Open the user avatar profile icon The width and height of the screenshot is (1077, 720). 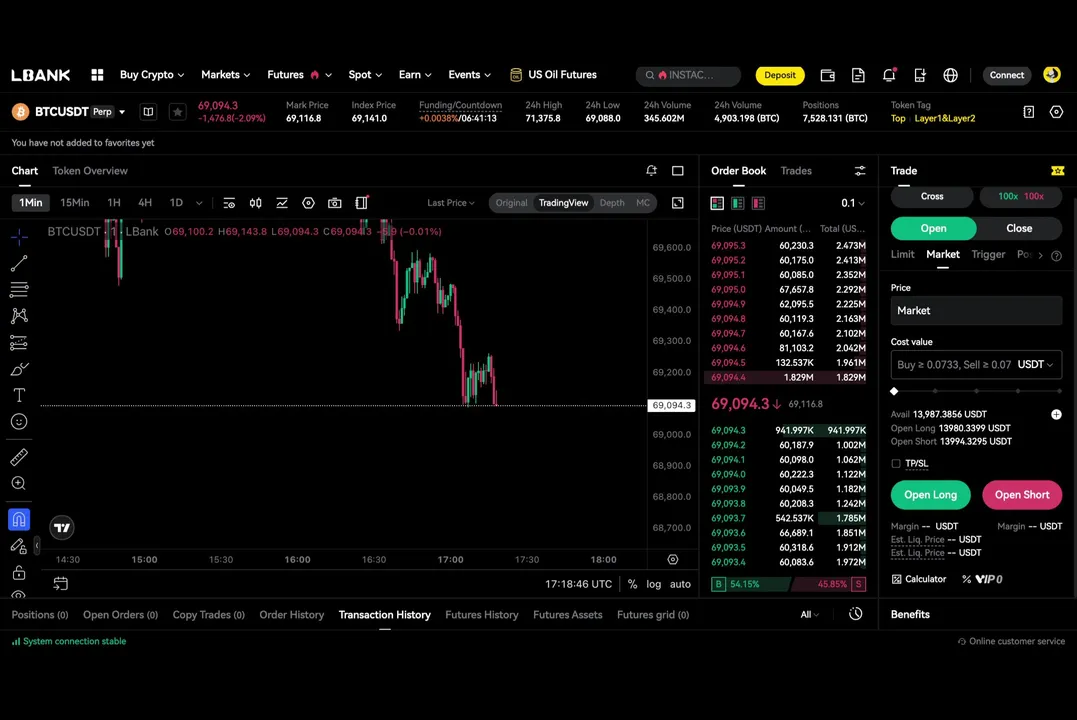[x=1052, y=74]
